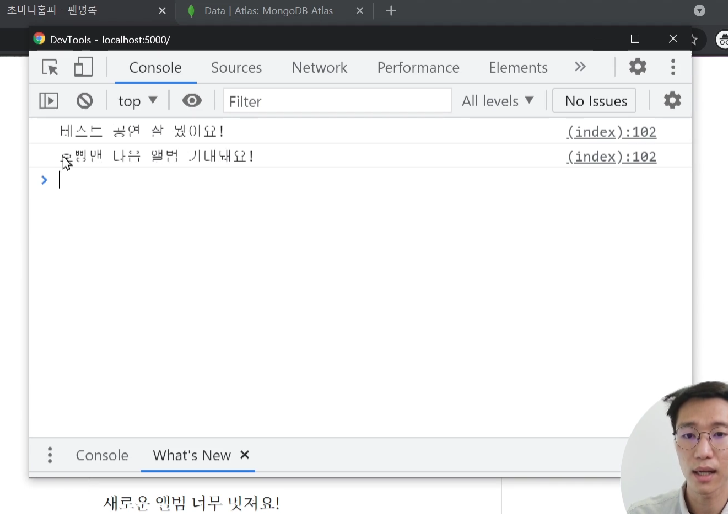Open the Performance tab
728x514 pixels.
pos(418,68)
